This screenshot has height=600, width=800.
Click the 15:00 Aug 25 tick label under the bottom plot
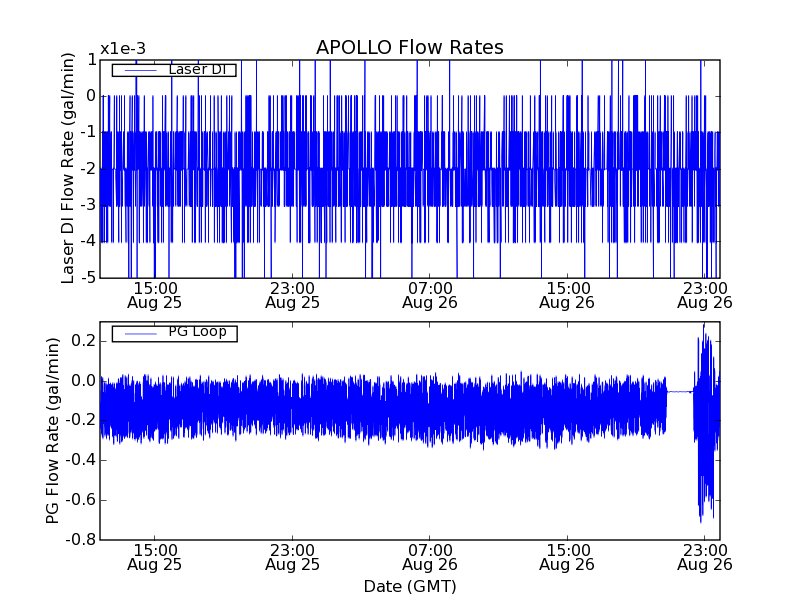[155, 556]
